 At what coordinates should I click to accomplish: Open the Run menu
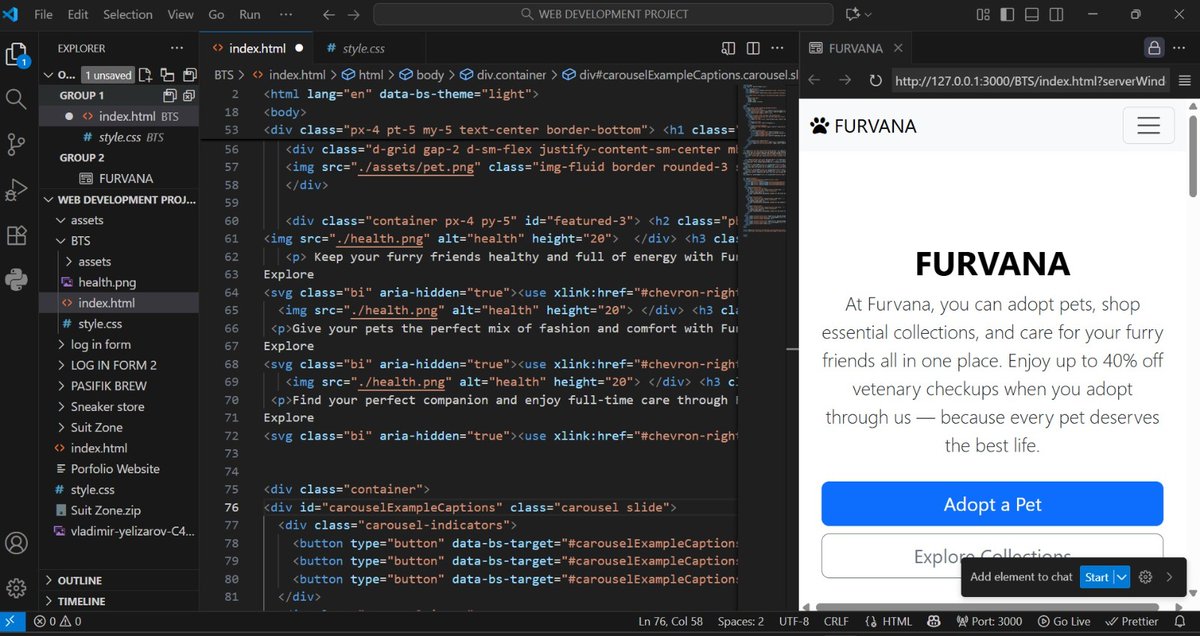pyautogui.click(x=250, y=15)
